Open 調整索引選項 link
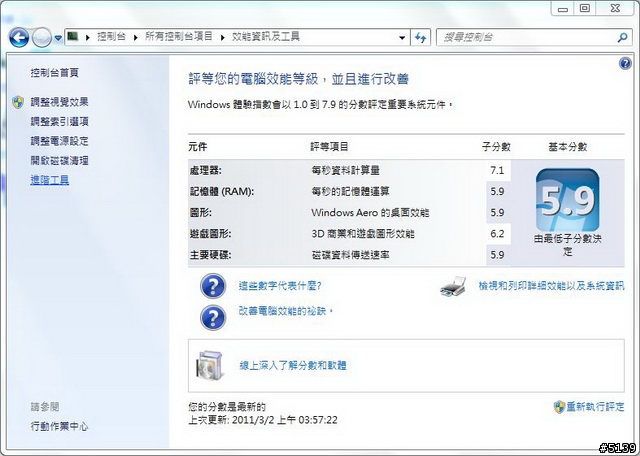The height and width of the screenshot is (456, 640). tap(59, 122)
